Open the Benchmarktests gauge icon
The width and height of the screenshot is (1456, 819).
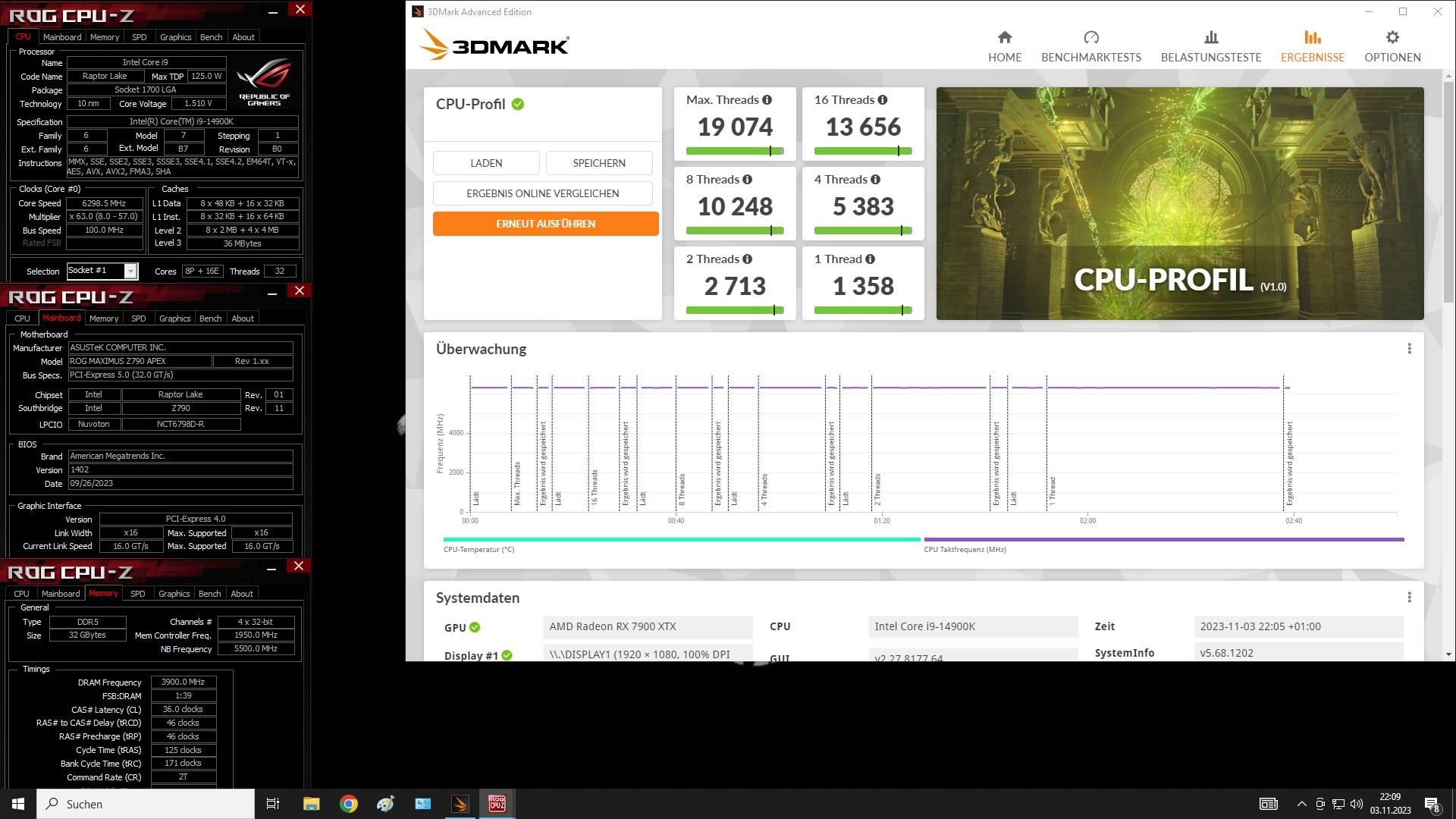(x=1090, y=37)
